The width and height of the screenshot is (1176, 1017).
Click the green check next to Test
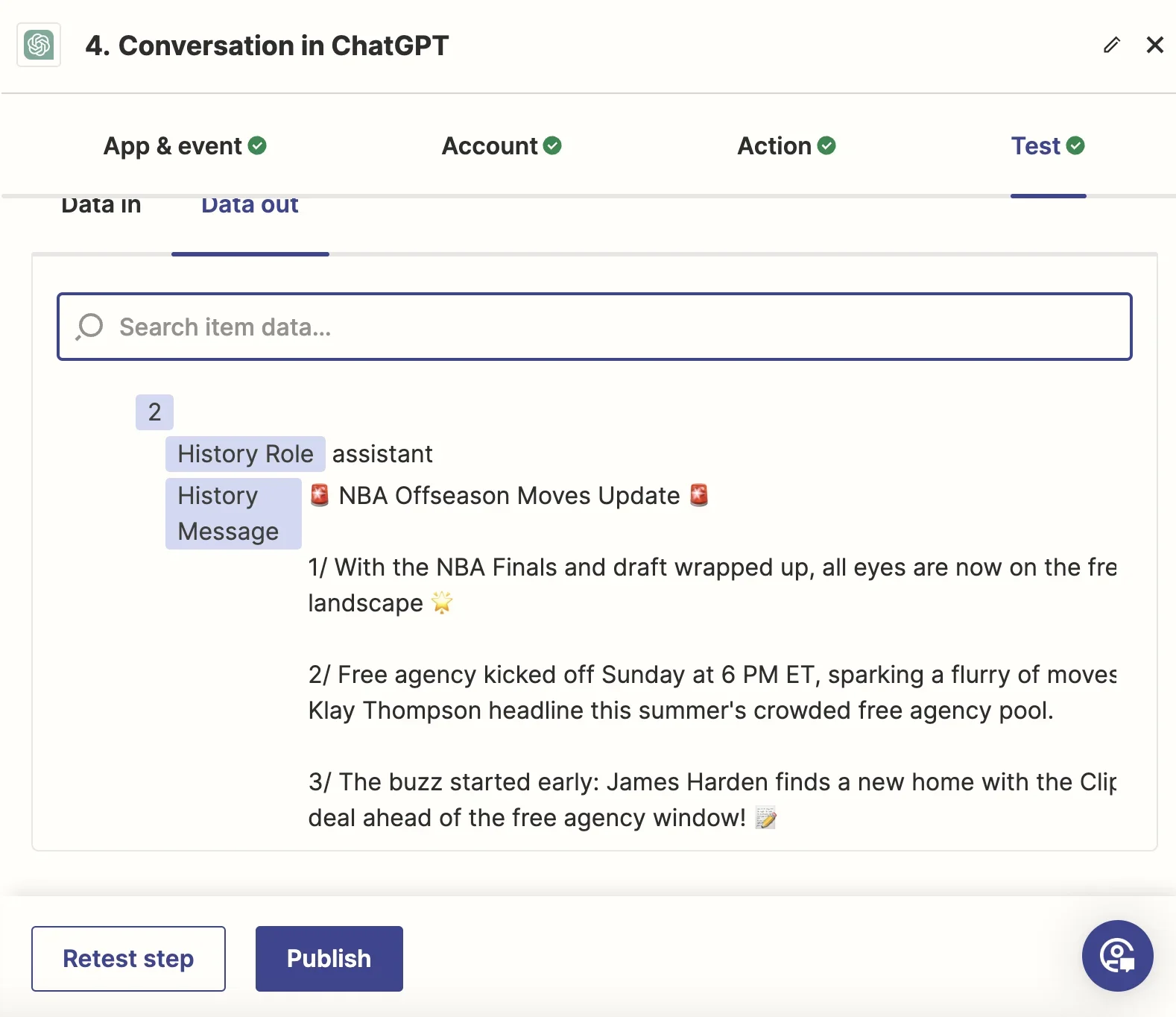point(1075,145)
